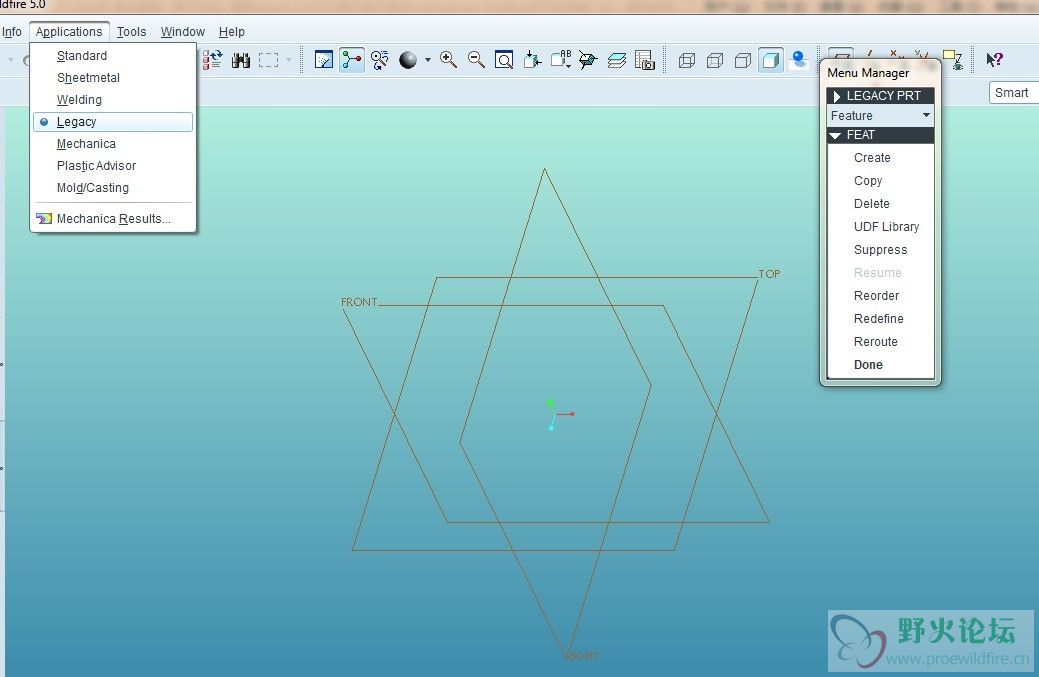Toggle Orient mode icon
Viewport: 1039px width, 677px height.
click(x=380, y=60)
